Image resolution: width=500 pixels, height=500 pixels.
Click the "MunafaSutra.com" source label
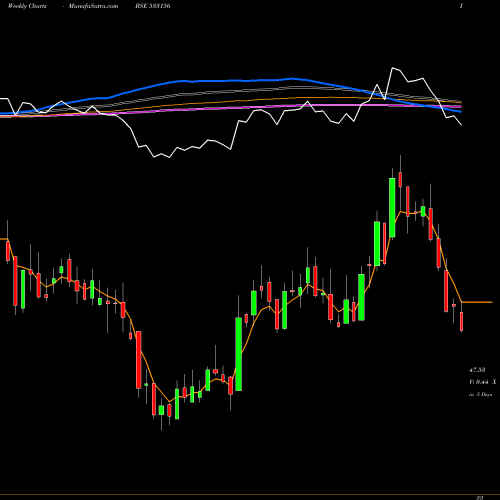pos(93,6)
